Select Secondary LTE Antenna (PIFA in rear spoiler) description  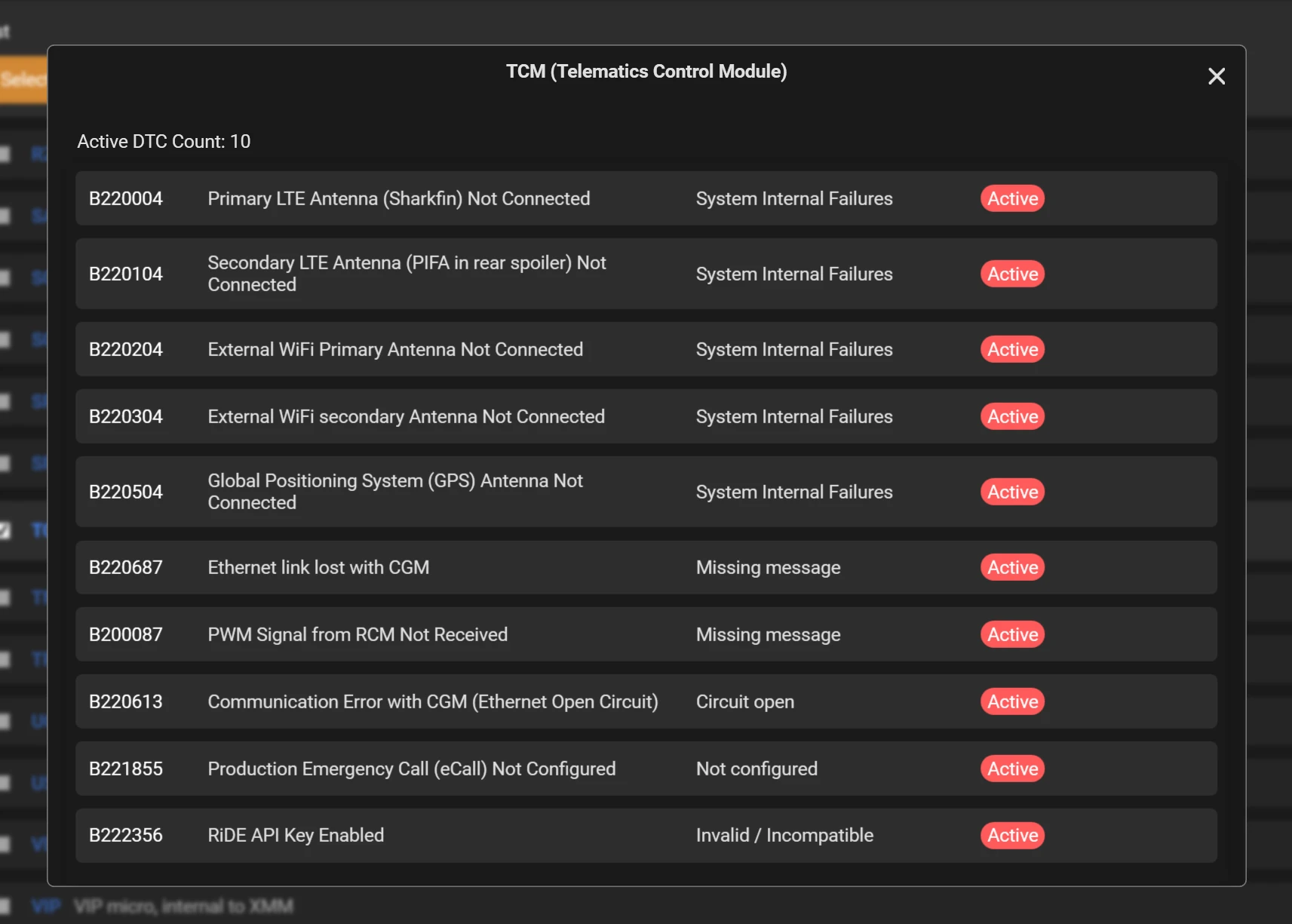(407, 274)
